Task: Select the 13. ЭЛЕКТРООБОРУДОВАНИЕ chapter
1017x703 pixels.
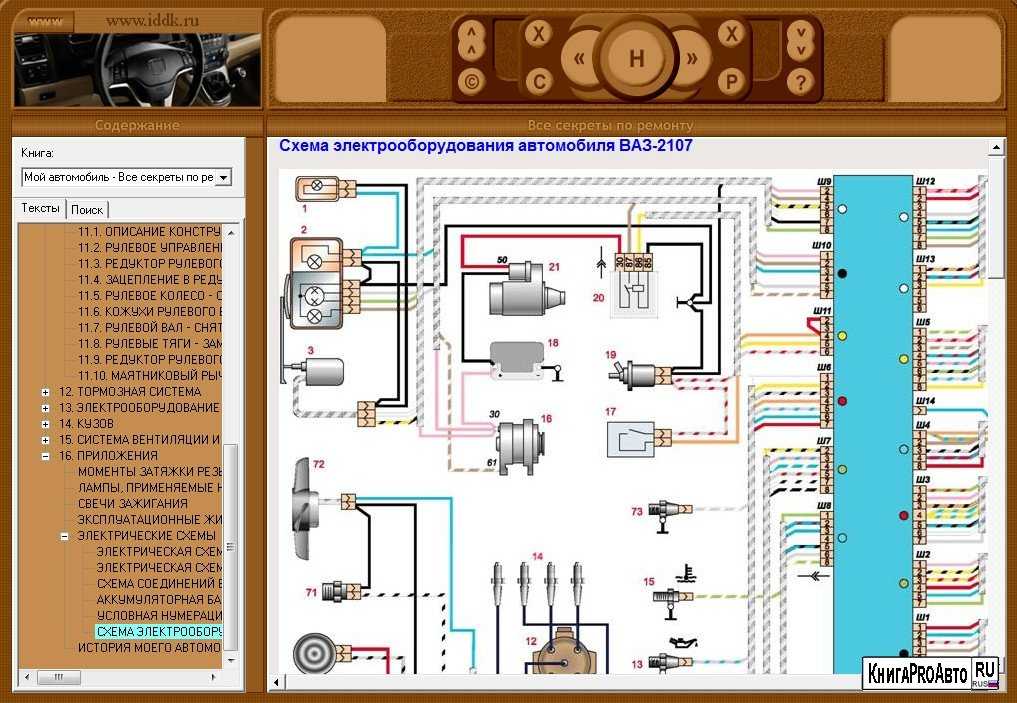Action: tap(139, 408)
